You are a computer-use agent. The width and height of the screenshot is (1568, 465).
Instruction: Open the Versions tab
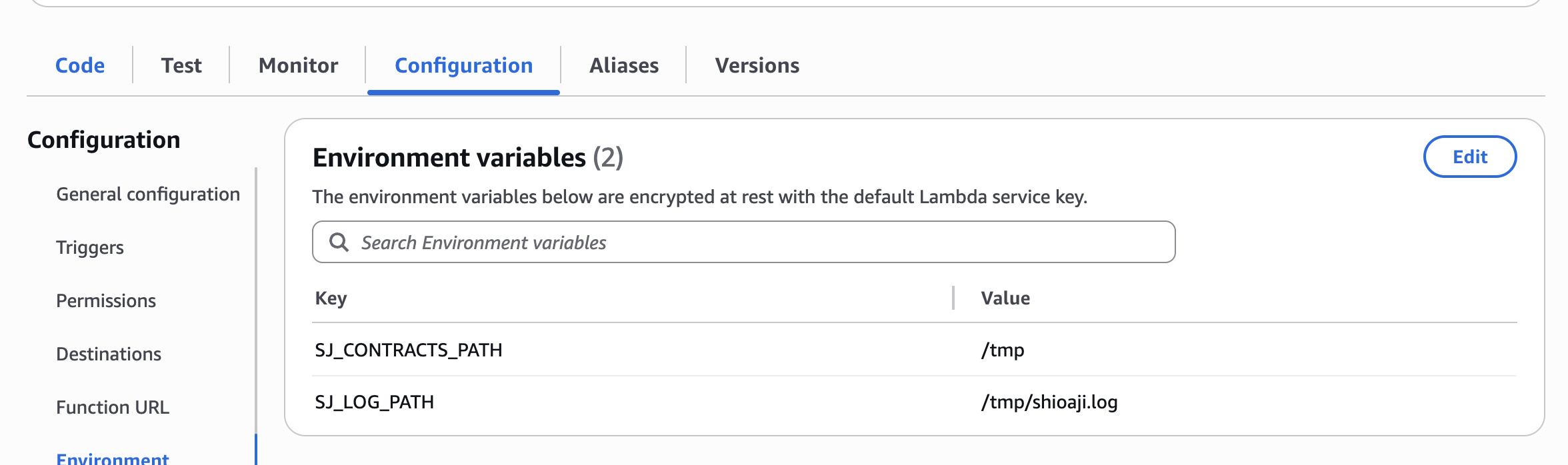757,65
